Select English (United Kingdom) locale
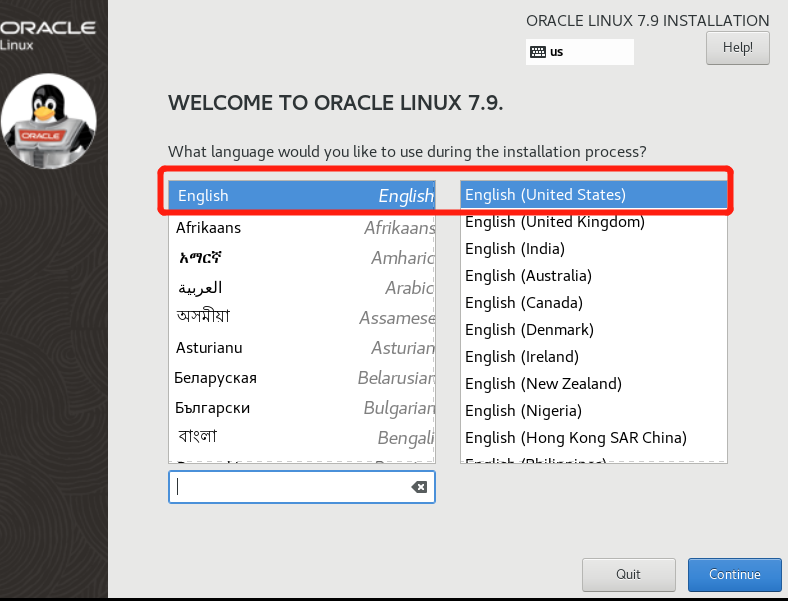Screen dimensions: 788x601 click(x=594, y=222)
